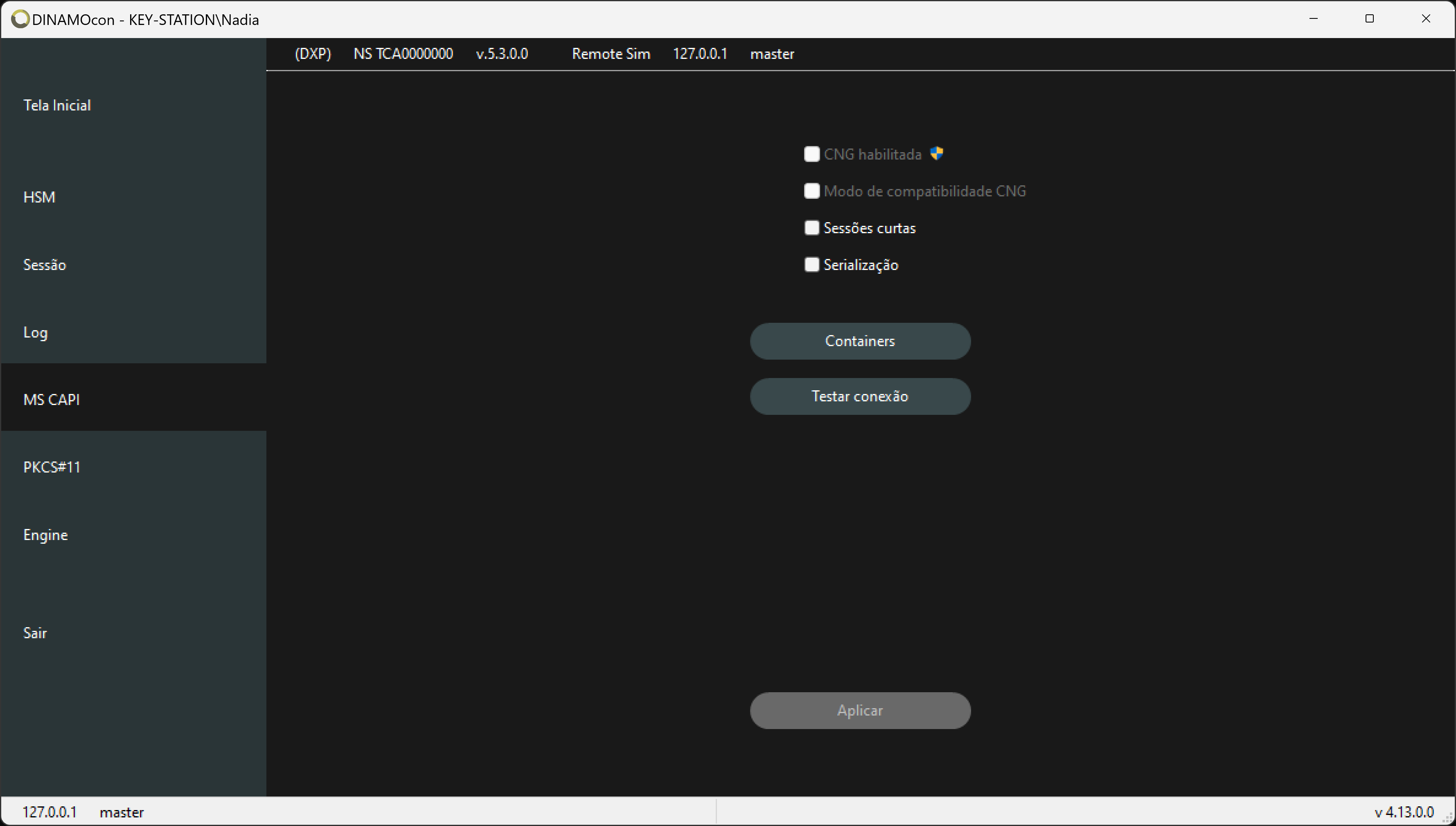Toggle Modo de compatibilidade CNG checkbox
This screenshot has height=826, width=1456.
[811, 191]
